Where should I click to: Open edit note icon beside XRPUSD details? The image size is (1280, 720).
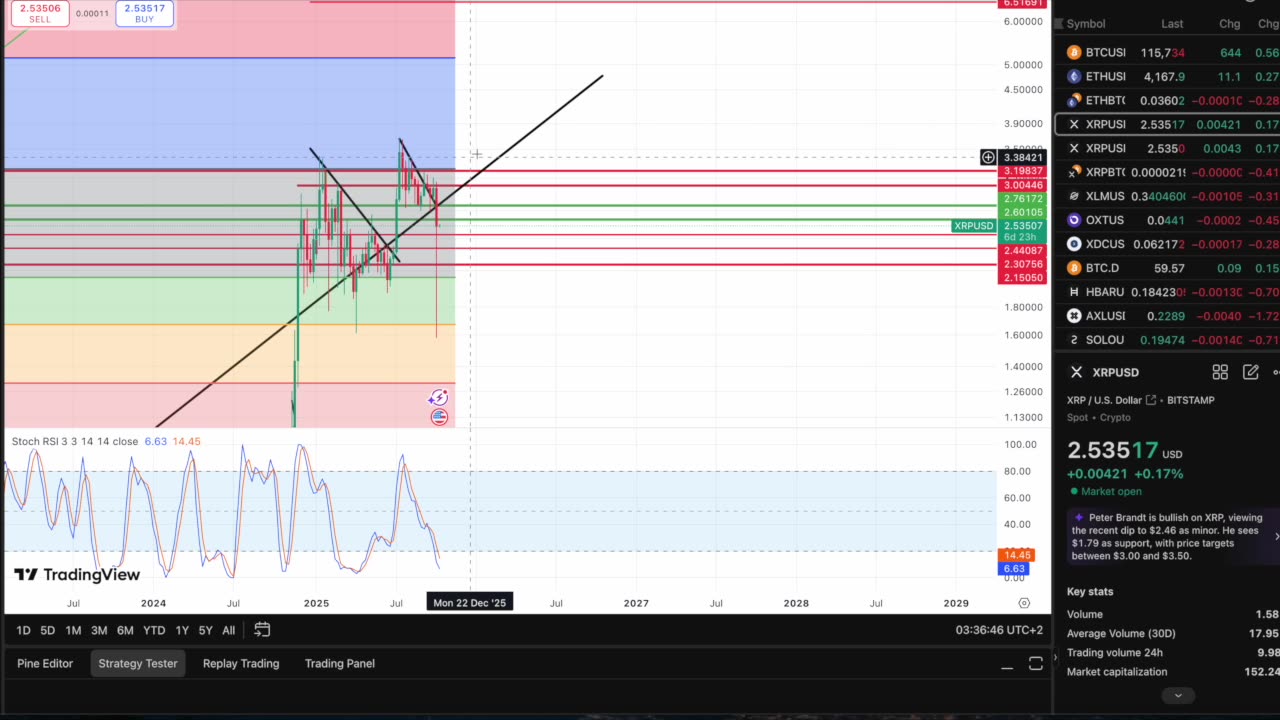(1250, 372)
